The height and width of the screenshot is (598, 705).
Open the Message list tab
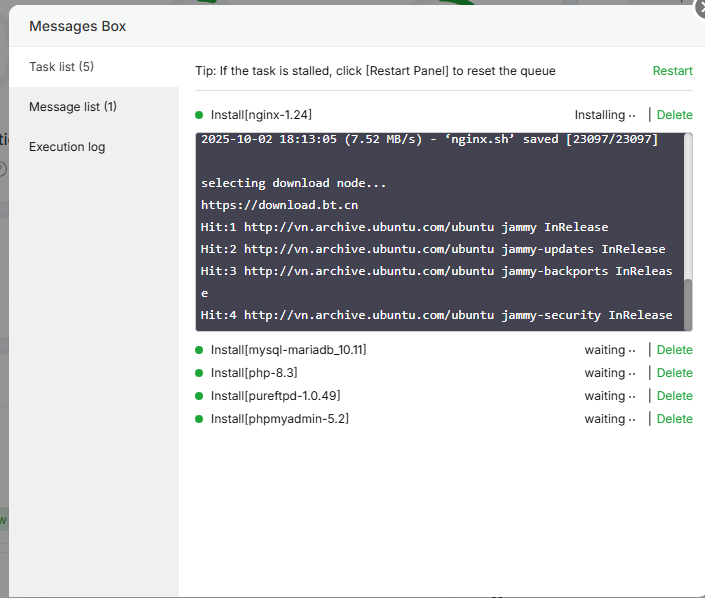tap(72, 107)
